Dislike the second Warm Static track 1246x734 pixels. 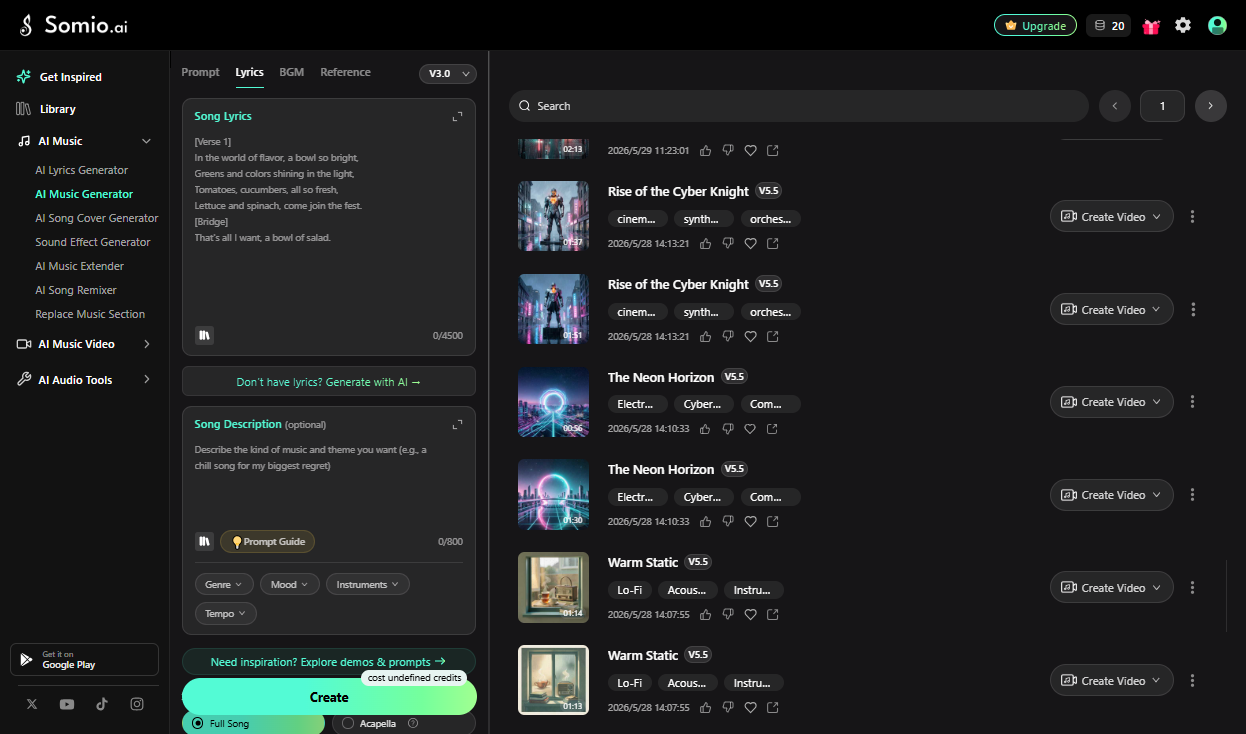click(x=728, y=707)
